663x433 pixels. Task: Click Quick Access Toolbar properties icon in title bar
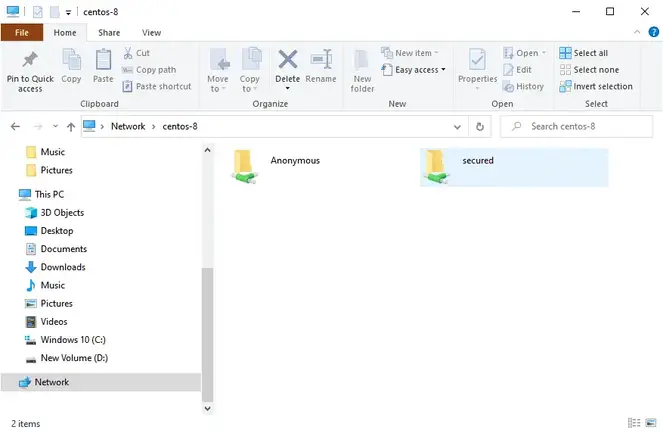click(38, 12)
